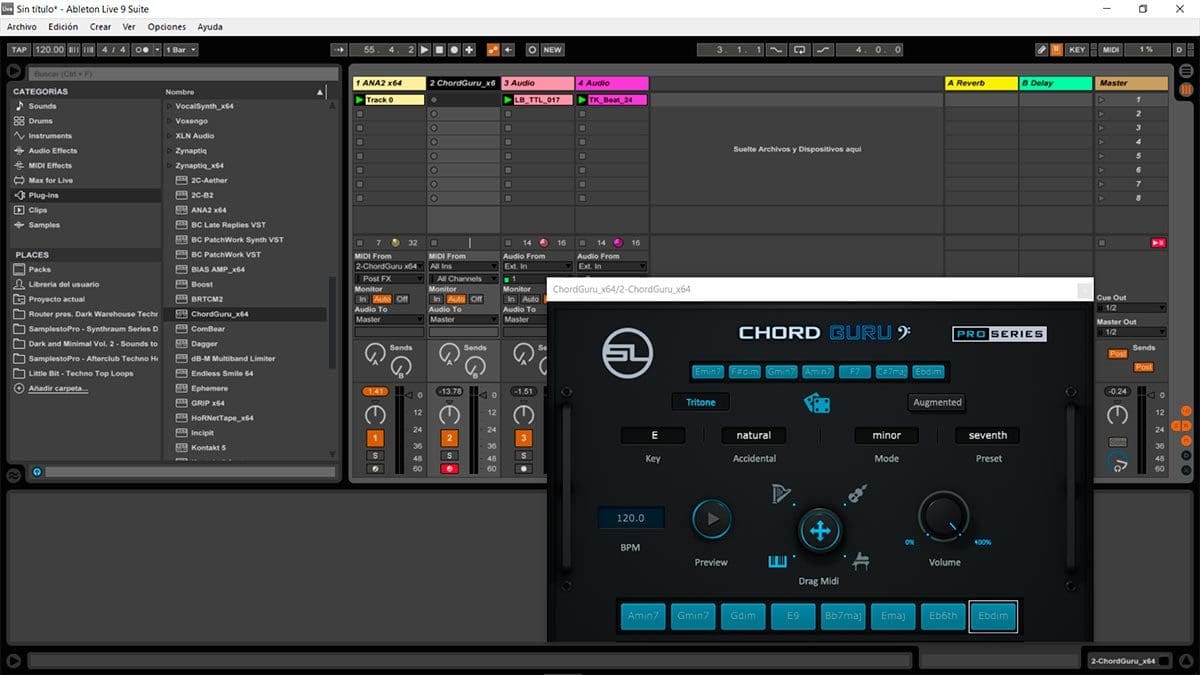Open the Ayuda menu
This screenshot has height=675, width=1200.
(210, 27)
